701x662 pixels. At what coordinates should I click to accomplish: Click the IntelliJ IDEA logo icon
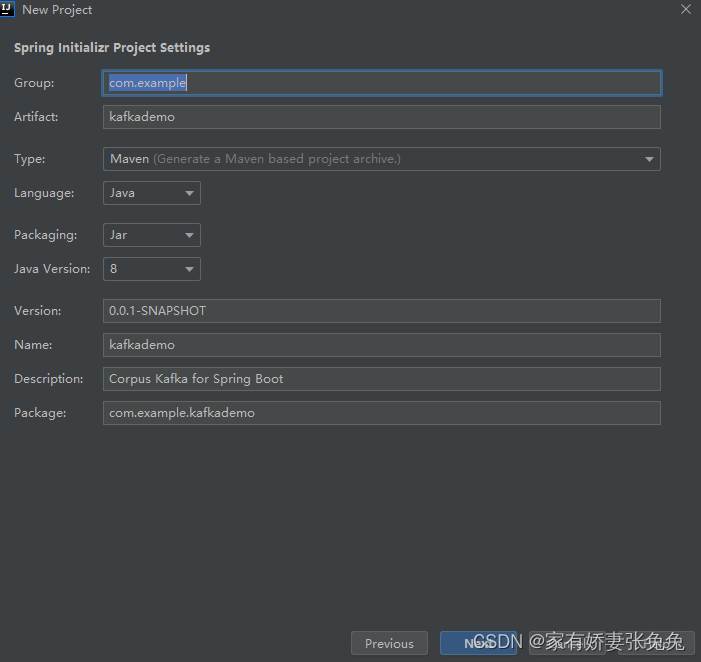(x=6, y=9)
